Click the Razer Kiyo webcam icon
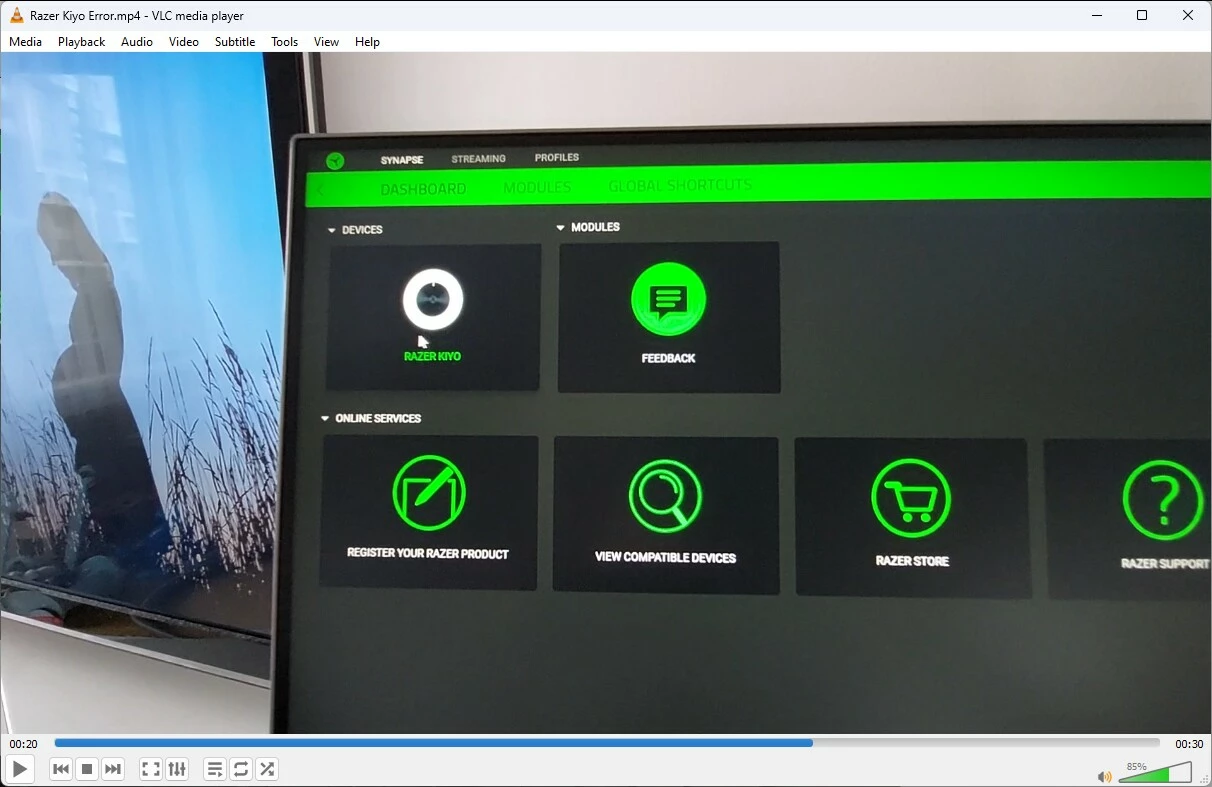This screenshot has width=1212, height=787. (x=433, y=299)
